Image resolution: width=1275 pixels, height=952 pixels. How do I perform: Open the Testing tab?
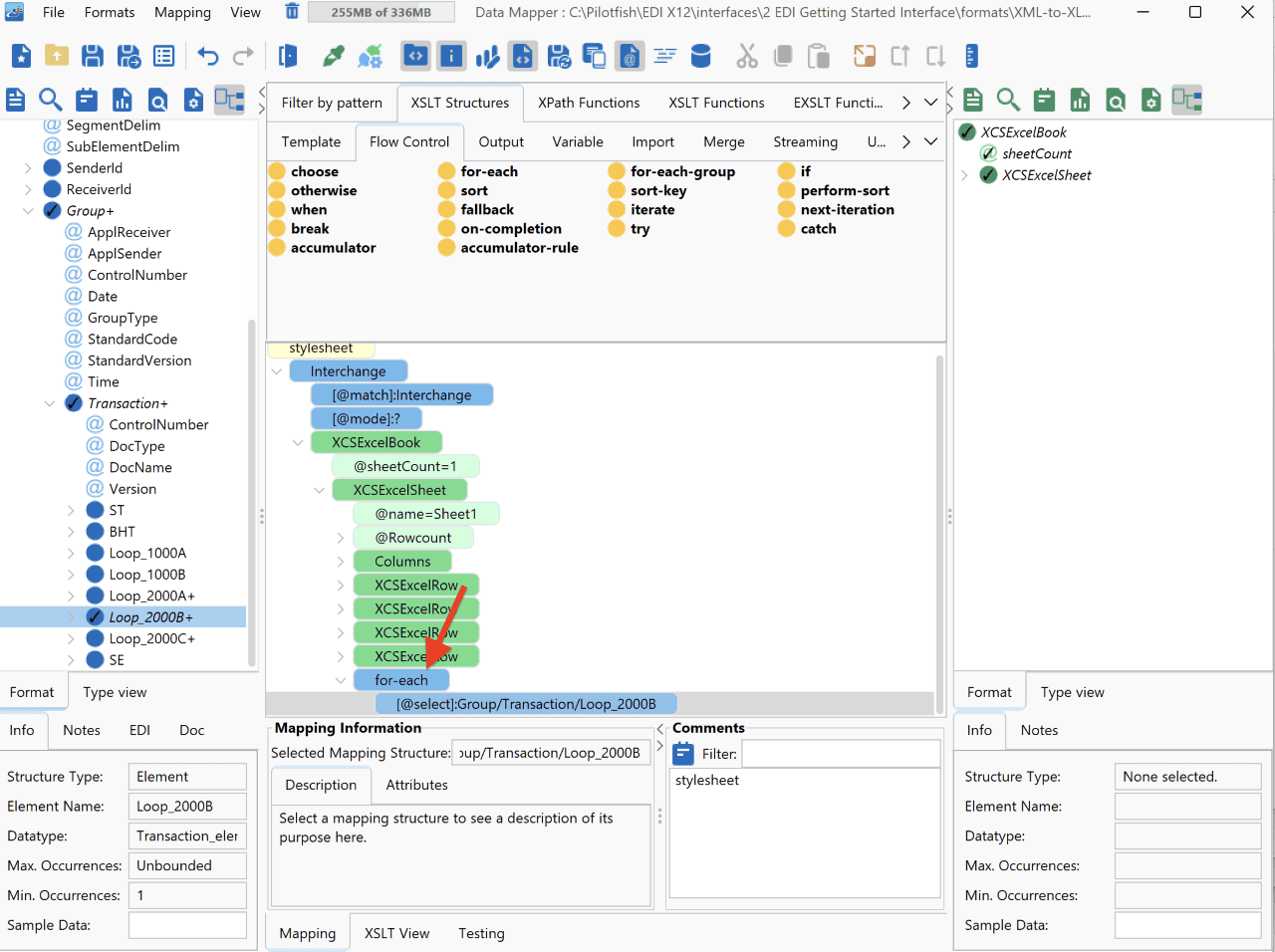point(481,933)
